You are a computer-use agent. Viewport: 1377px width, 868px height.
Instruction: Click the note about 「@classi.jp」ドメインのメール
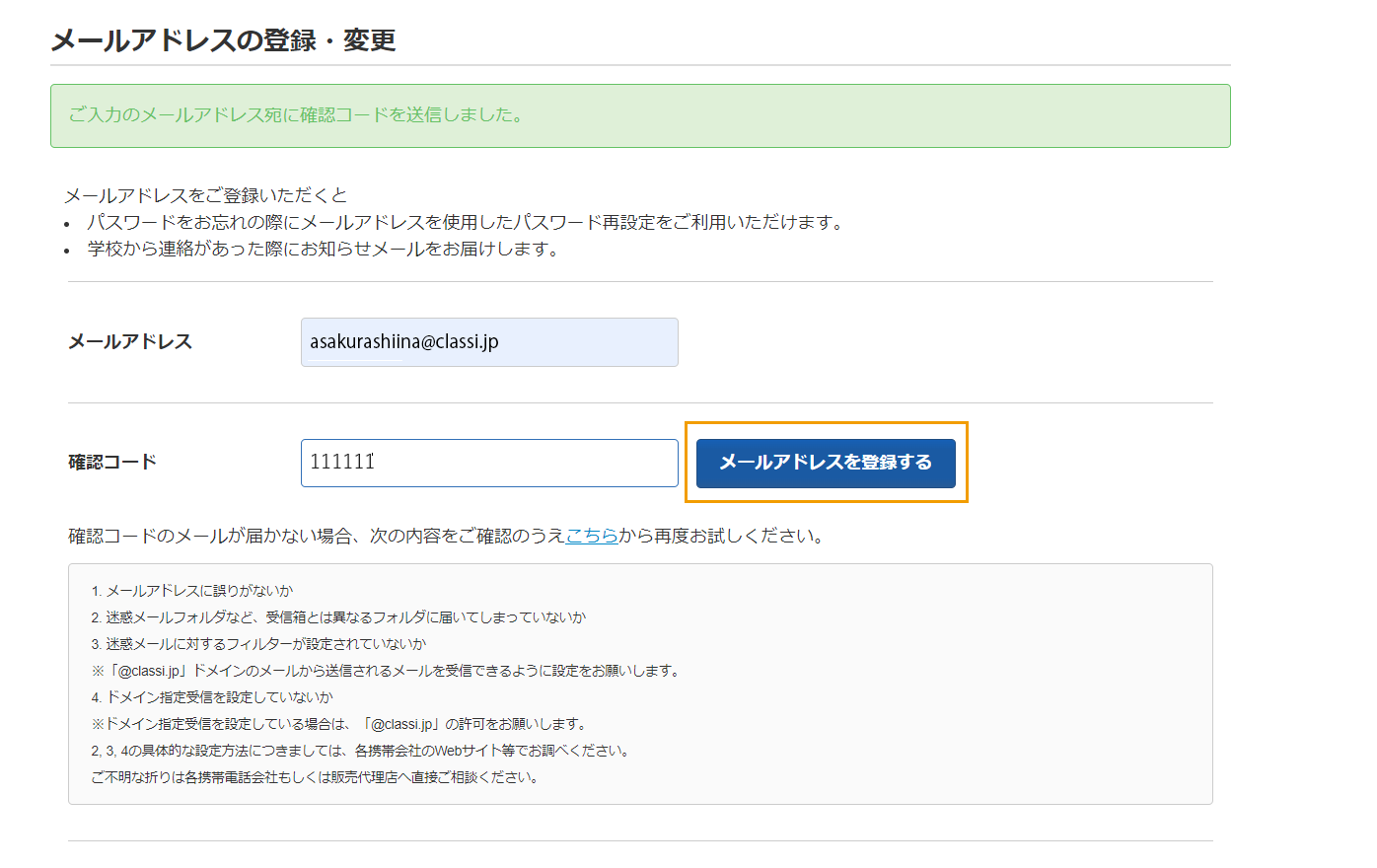[x=387, y=671]
